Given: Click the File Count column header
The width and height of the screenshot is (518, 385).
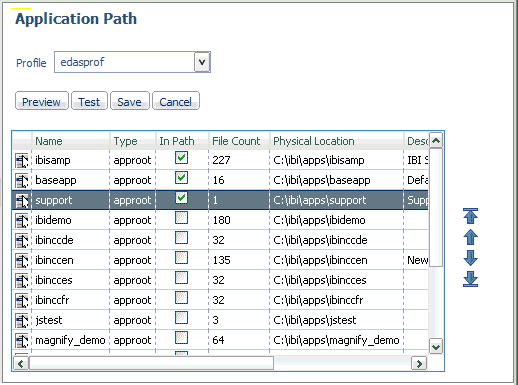Looking at the screenshot, I should pyautogui.click(x=236, y=141).
